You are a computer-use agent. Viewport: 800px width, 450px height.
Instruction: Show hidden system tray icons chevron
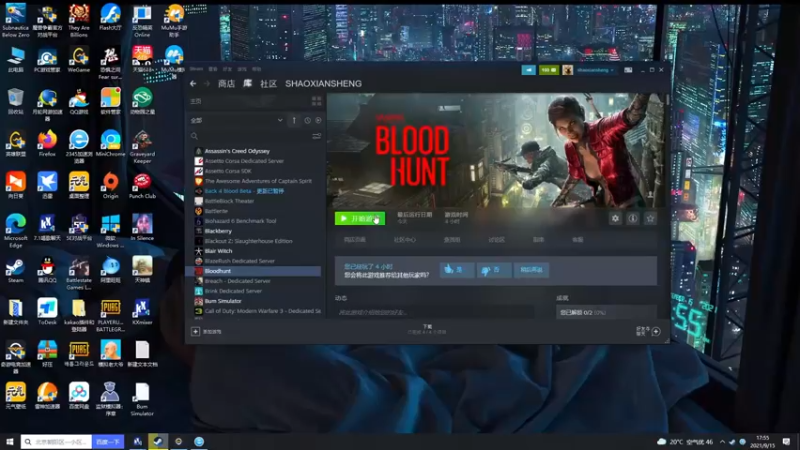coord(722,441)
